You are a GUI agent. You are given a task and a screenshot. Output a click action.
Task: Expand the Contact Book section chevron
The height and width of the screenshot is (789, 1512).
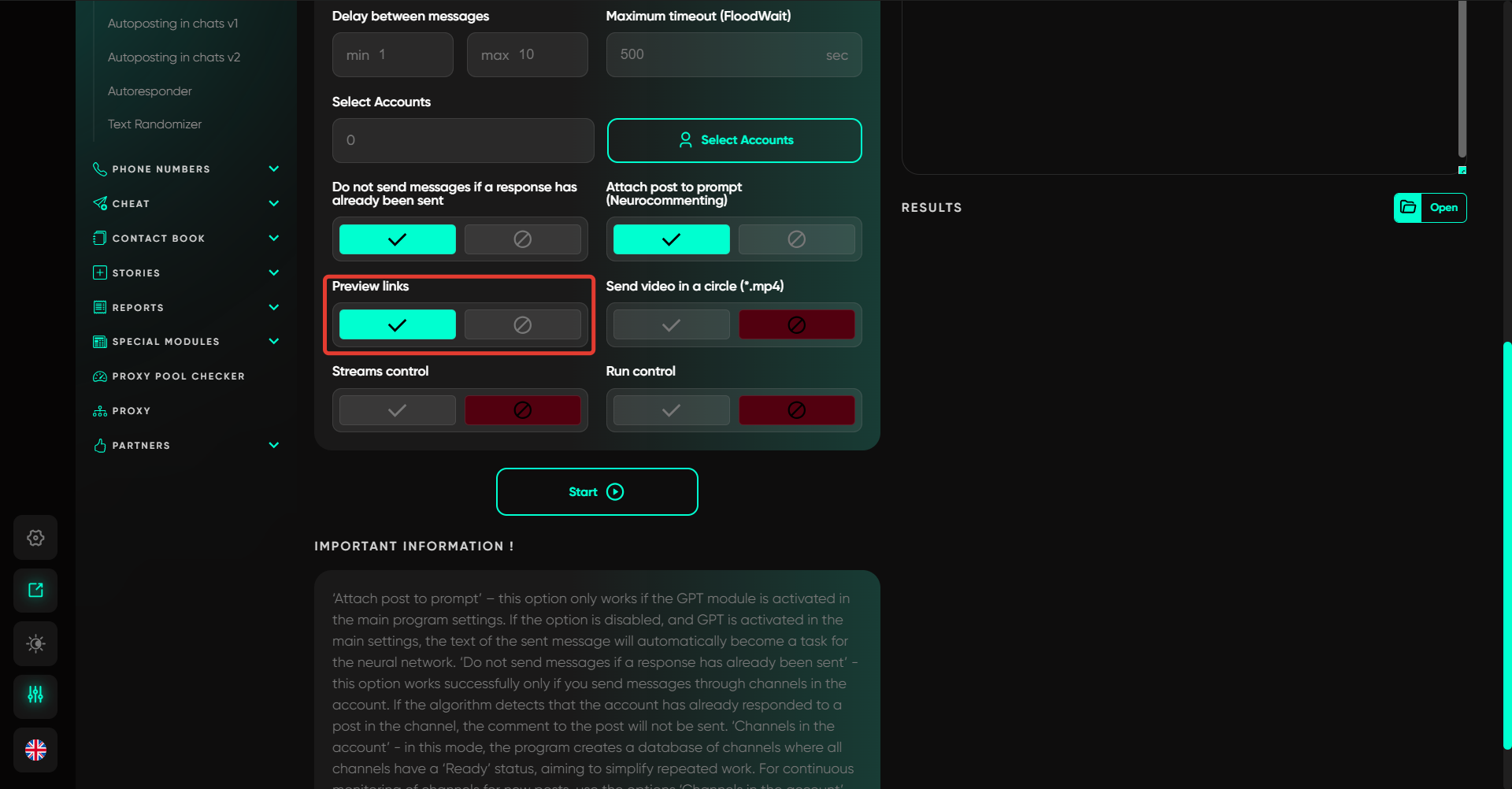coord(273,238)
